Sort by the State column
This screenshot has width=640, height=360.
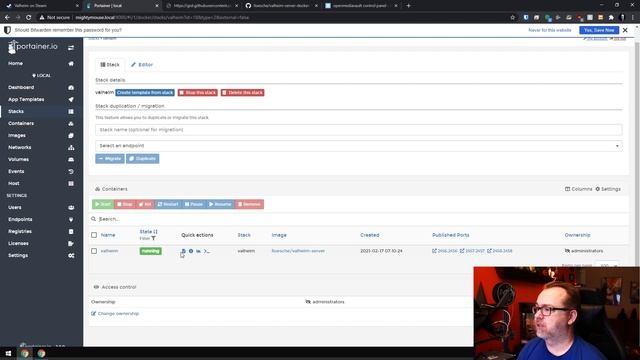(148, 232)
